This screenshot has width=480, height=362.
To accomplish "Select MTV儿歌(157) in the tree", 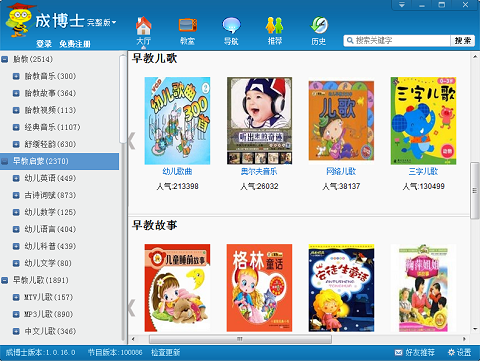I will click(49, 297).
